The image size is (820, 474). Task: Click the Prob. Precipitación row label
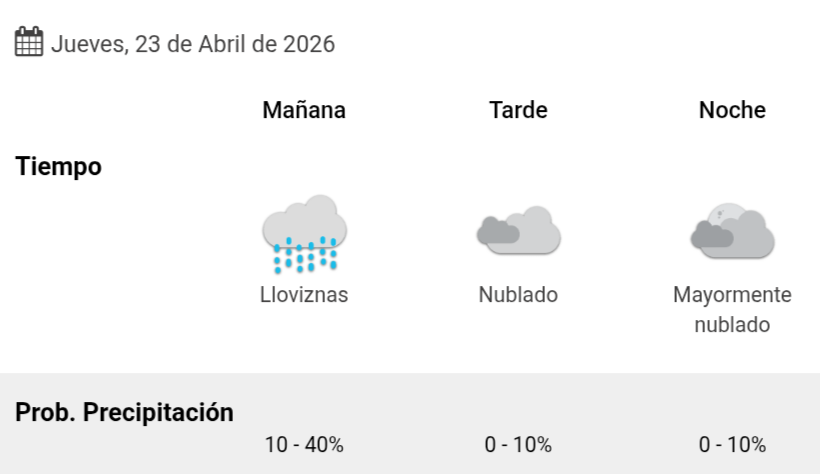(x=124, y=412)
